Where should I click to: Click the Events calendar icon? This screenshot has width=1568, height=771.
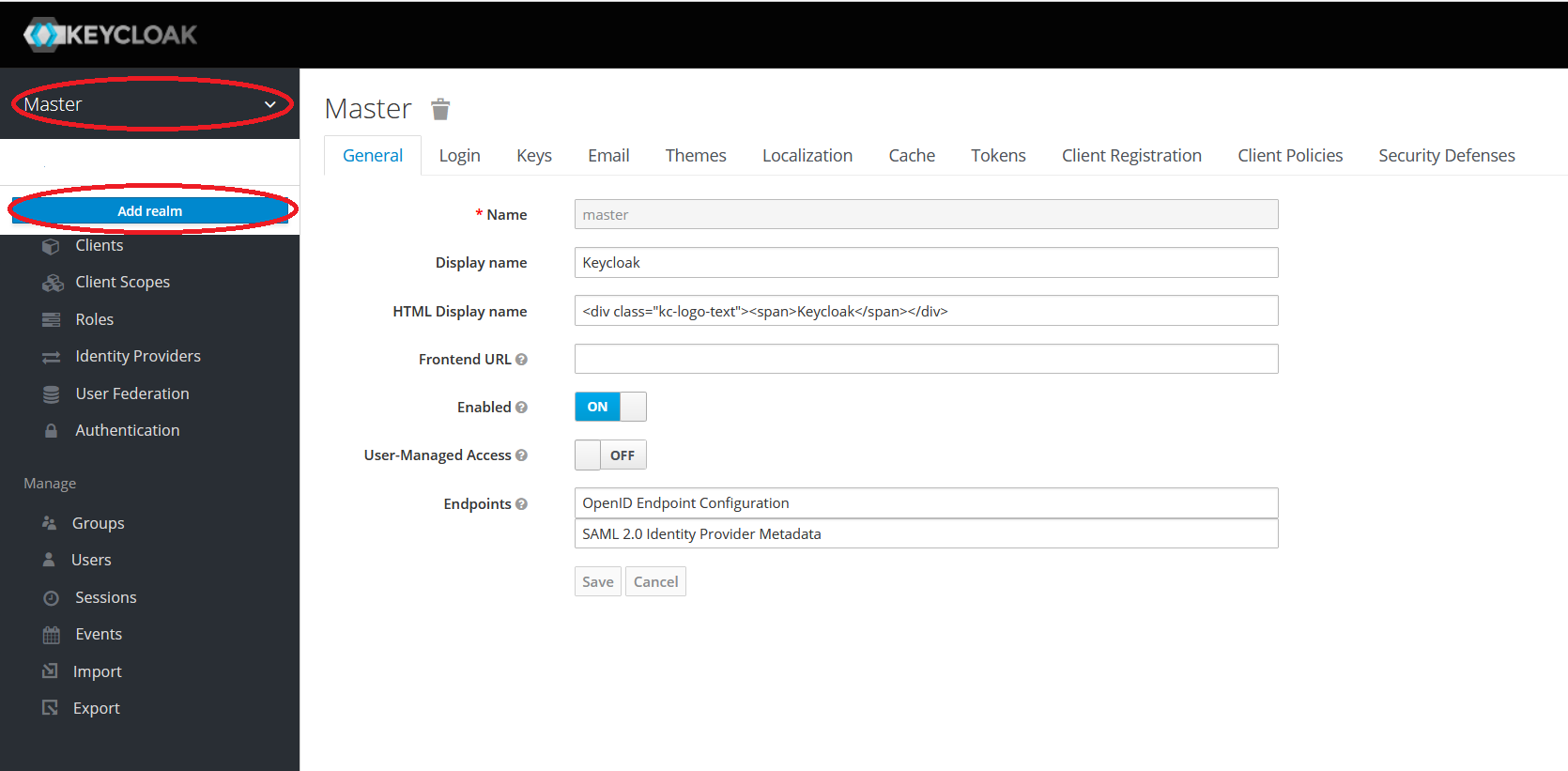tap(51, 635)
